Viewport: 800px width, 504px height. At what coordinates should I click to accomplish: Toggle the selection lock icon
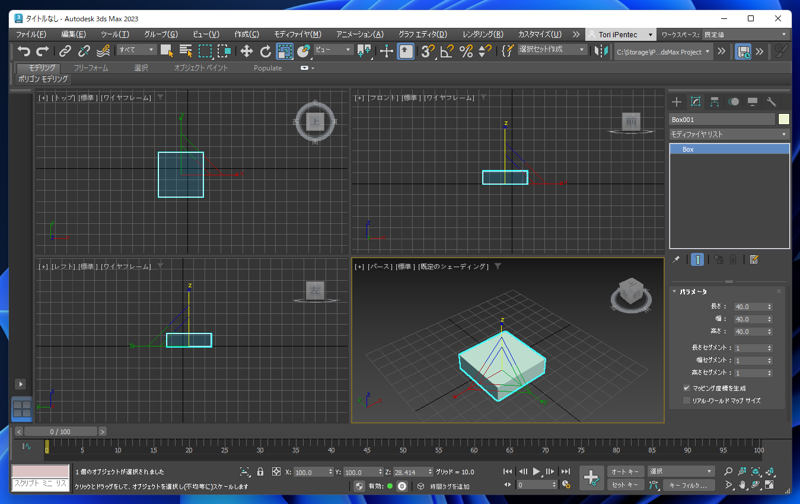260,472
